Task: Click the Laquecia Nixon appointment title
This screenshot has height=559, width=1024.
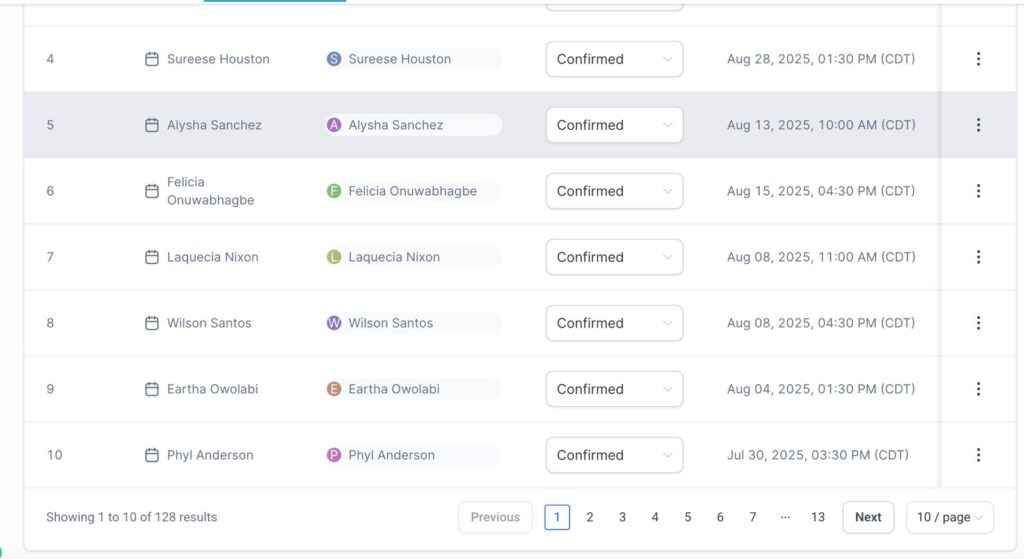Action: tap(212, 257)
